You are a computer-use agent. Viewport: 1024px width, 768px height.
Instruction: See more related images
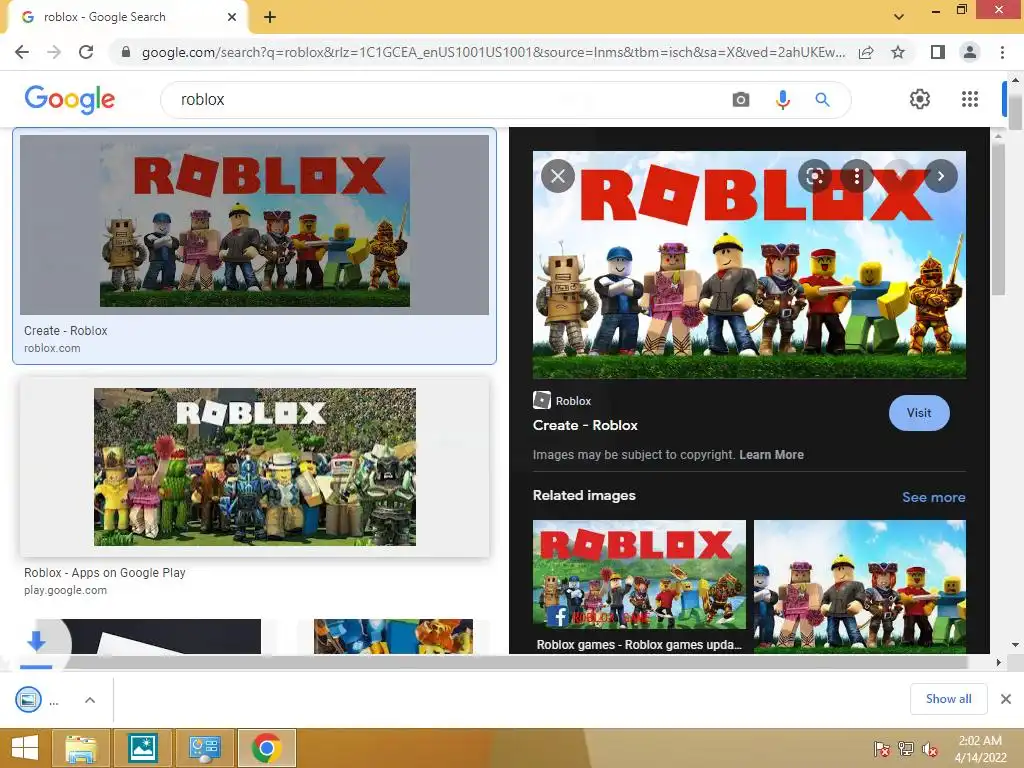[933, 497]
